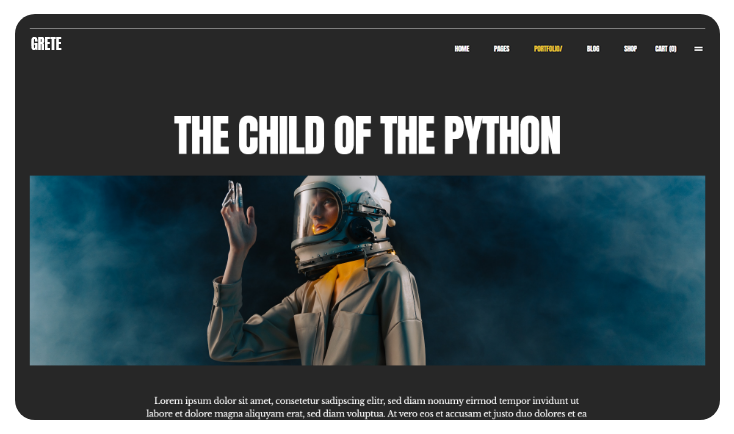The width and height of the screenshot is (734, 434).
Task: Open the Cart (0) link
Action: coord(665,48)
